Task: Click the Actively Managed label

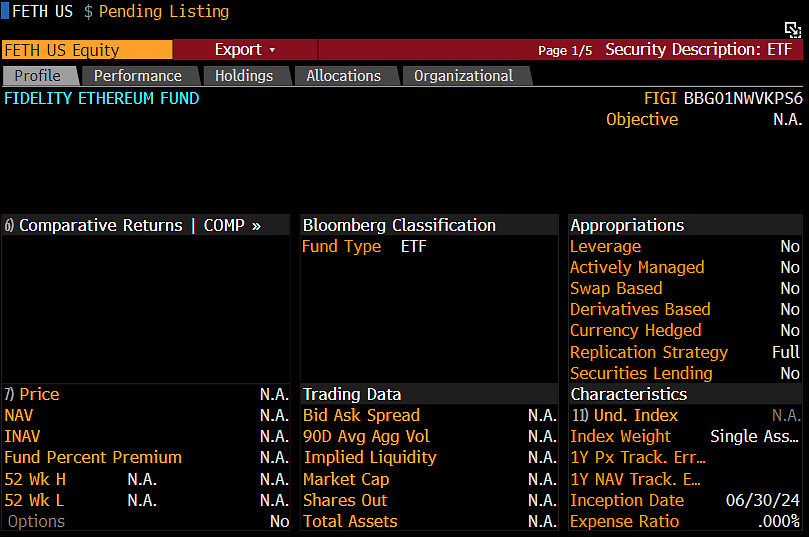Action: tap(637, 267)
